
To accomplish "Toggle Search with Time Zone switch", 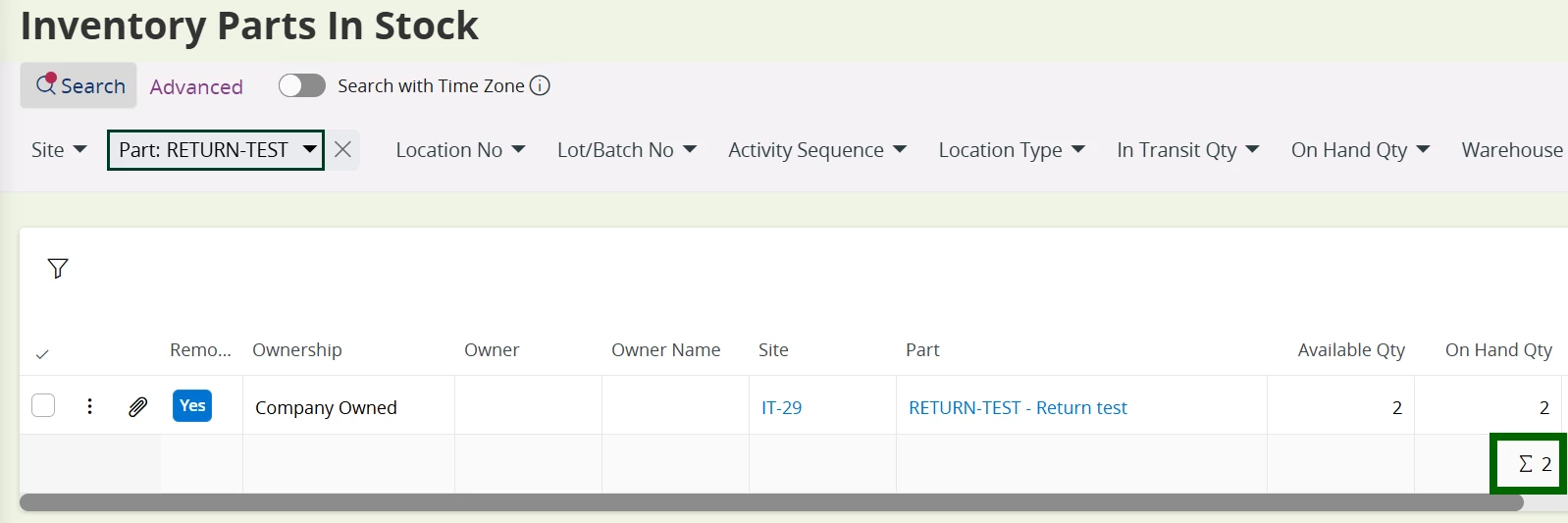I will pyautogui.click(x=301, y=86).
